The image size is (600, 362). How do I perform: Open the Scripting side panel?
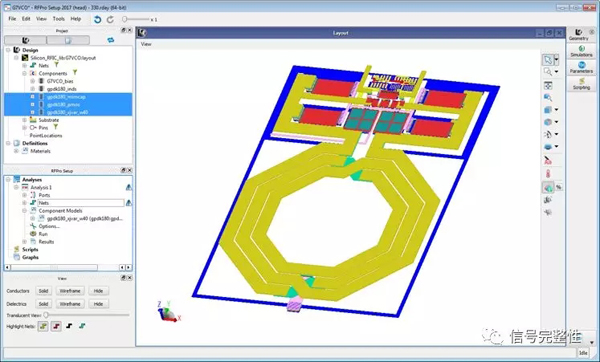pyautogui.click(x=581, y=84)
